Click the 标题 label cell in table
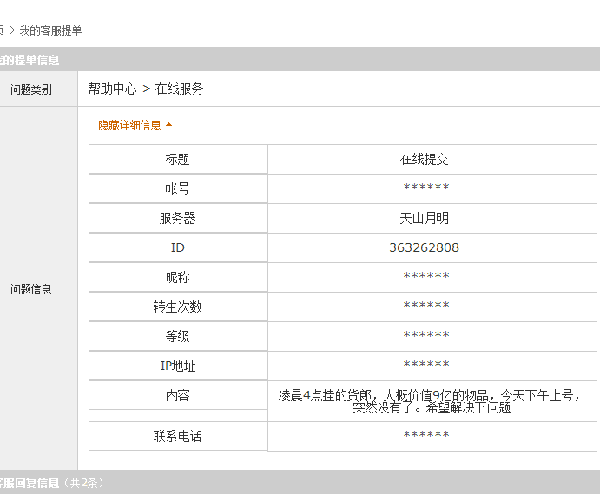The width and height of the screenshot is (600, 495). pyautogui.click(x=177, y=159)
